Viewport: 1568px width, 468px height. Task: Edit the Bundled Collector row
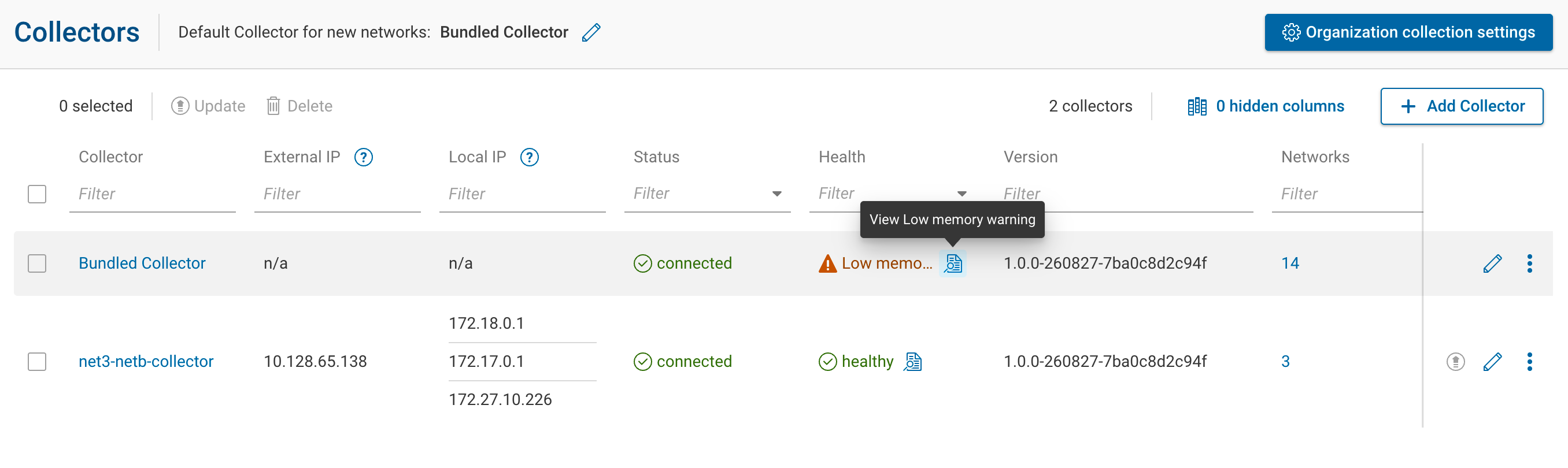(x=1492, y=263)
